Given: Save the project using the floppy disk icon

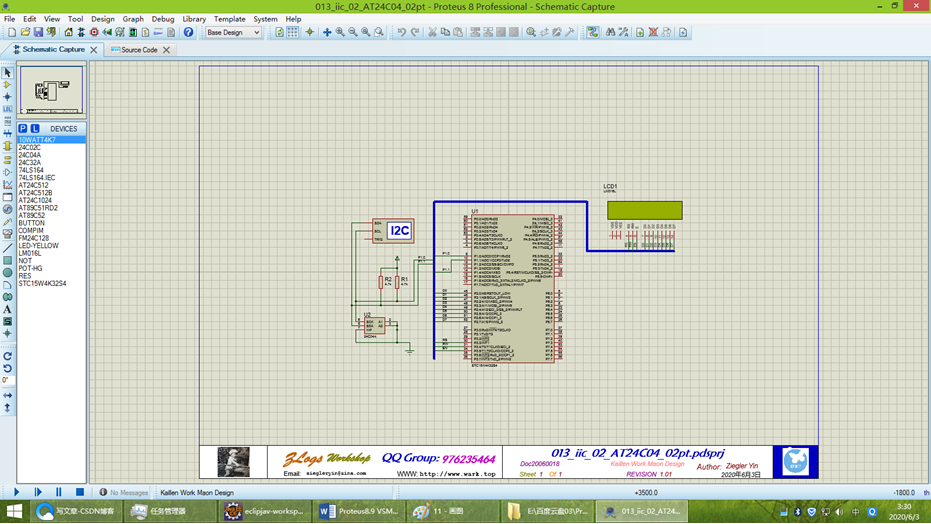Looking at the screenshot, I should tap(38, 32).
